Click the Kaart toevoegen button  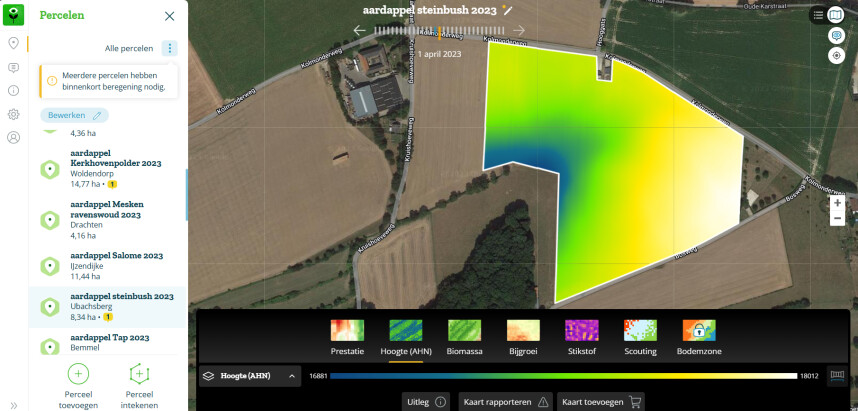coord(600,401)
